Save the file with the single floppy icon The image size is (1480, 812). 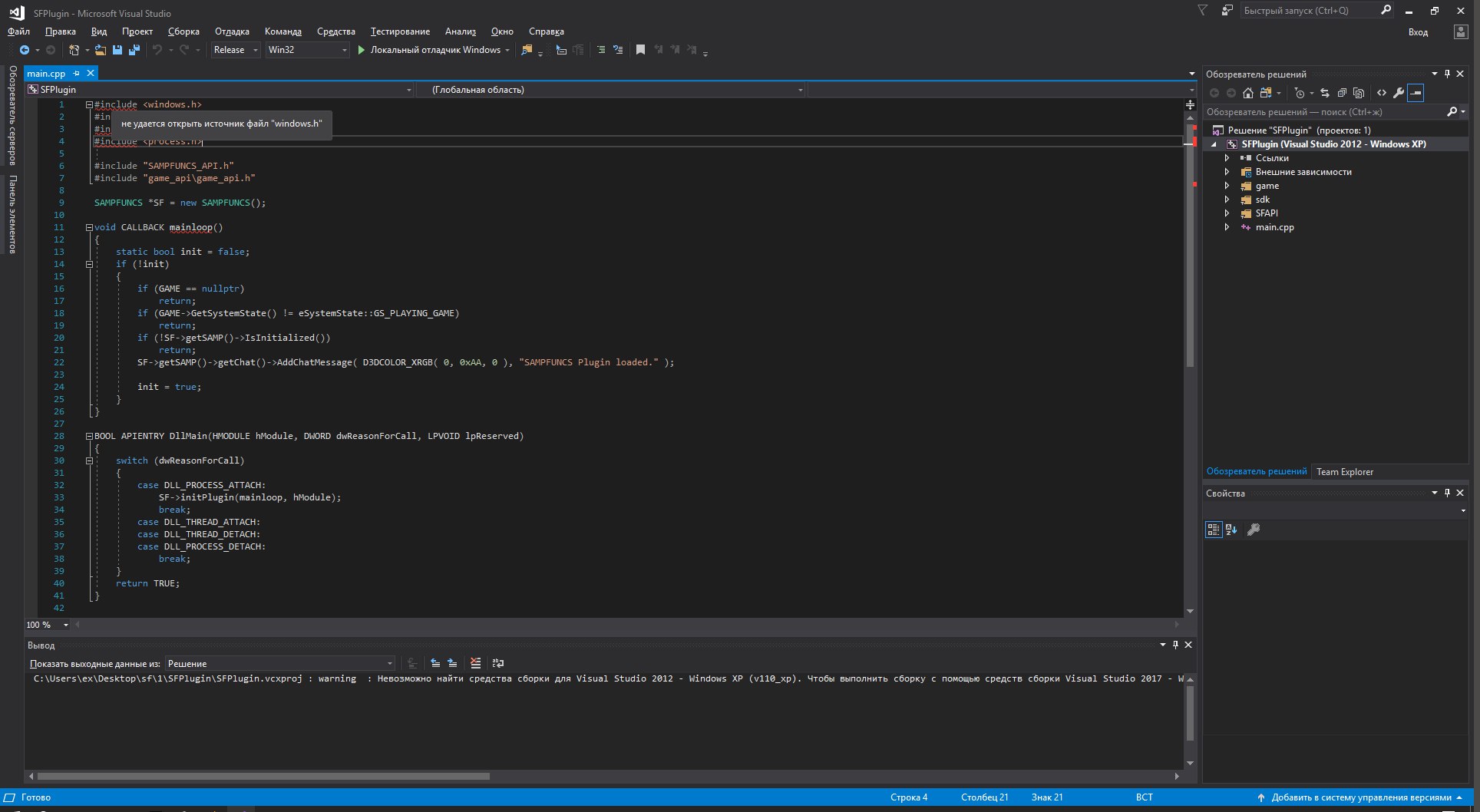click(117, 50)
